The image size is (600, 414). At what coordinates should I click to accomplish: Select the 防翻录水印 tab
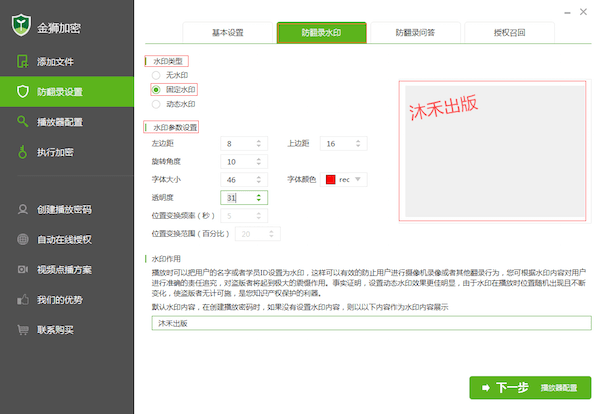coord(321,33)
